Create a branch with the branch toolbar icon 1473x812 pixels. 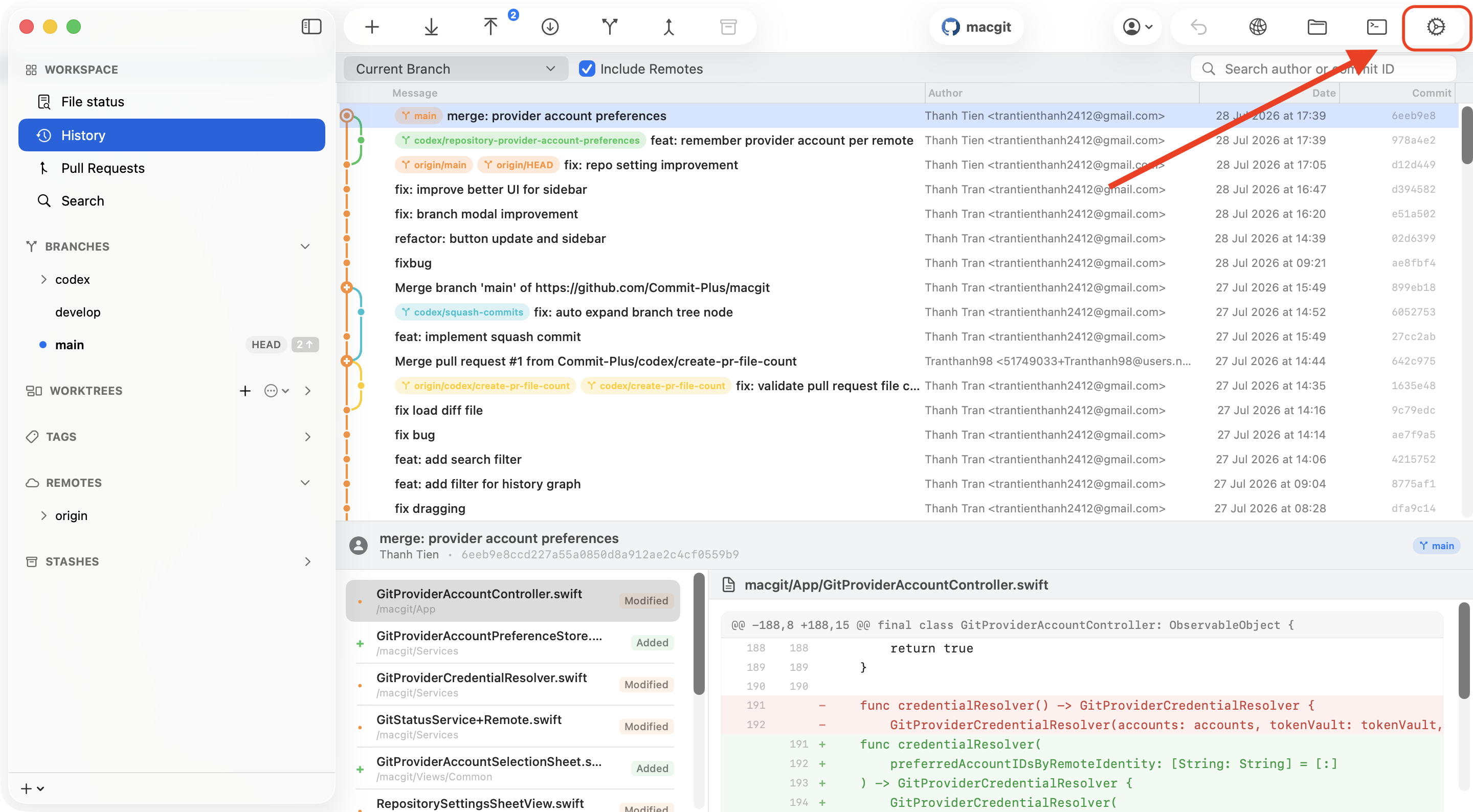[x=610, y=26]
